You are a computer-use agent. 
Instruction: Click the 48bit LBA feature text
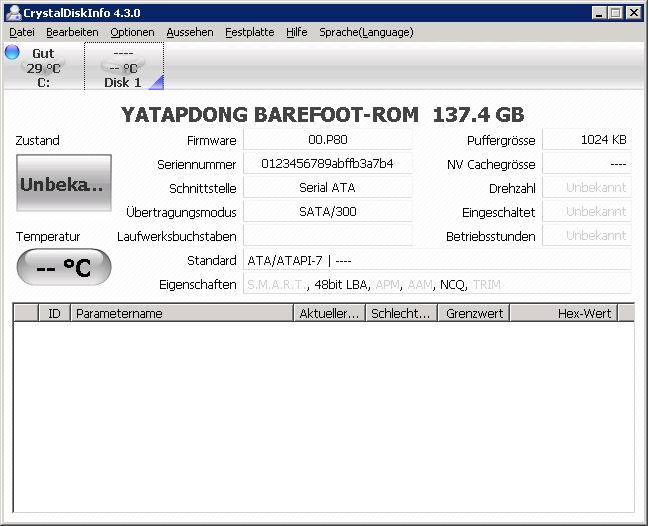click(341, 285)
